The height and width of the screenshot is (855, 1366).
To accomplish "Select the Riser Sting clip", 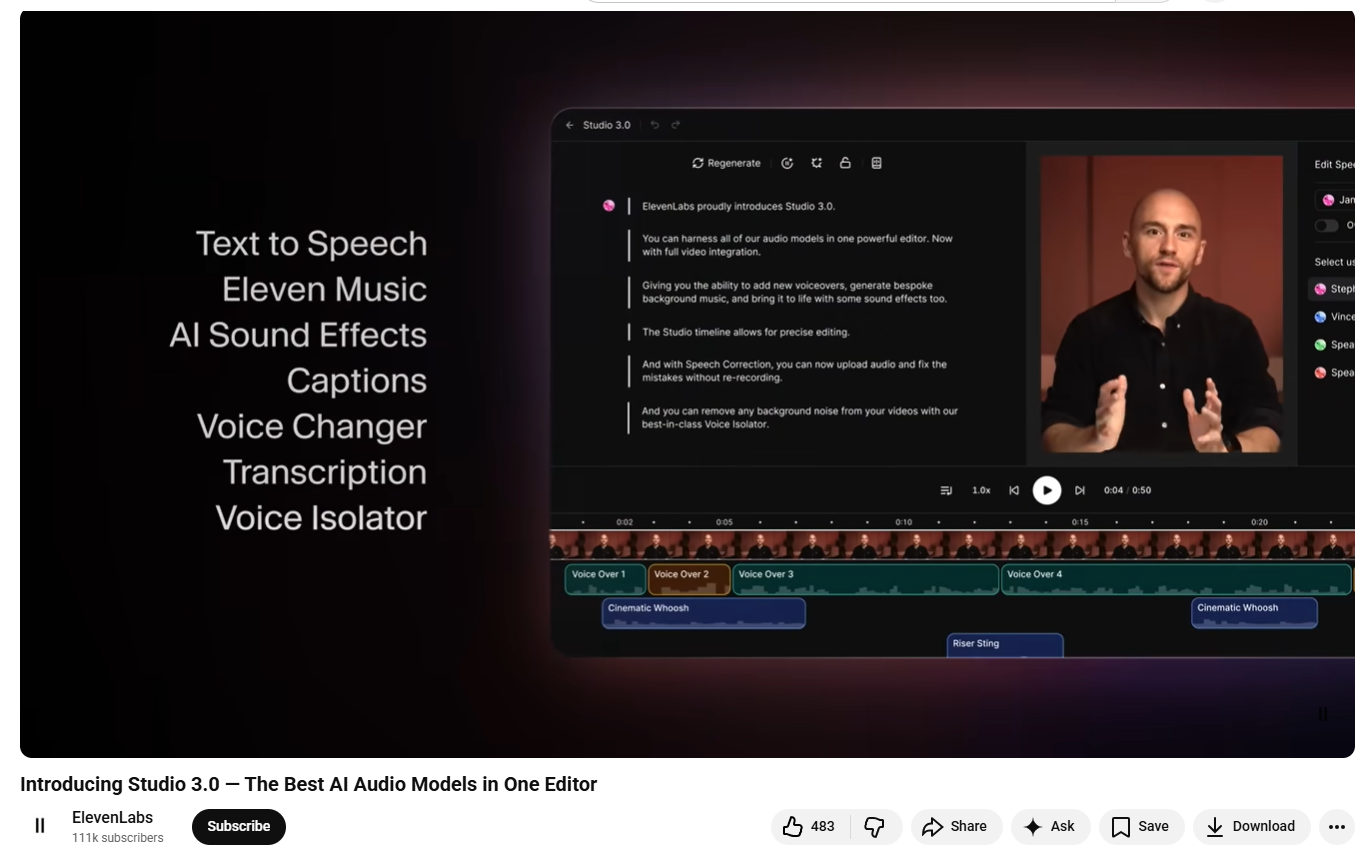I will (x=1005, y=645).
